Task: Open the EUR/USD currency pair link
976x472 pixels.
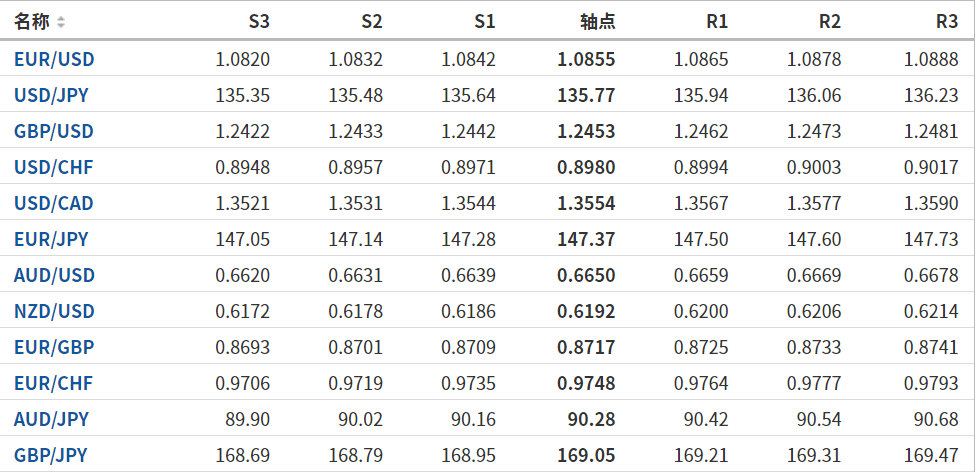Action: [54, 59]
